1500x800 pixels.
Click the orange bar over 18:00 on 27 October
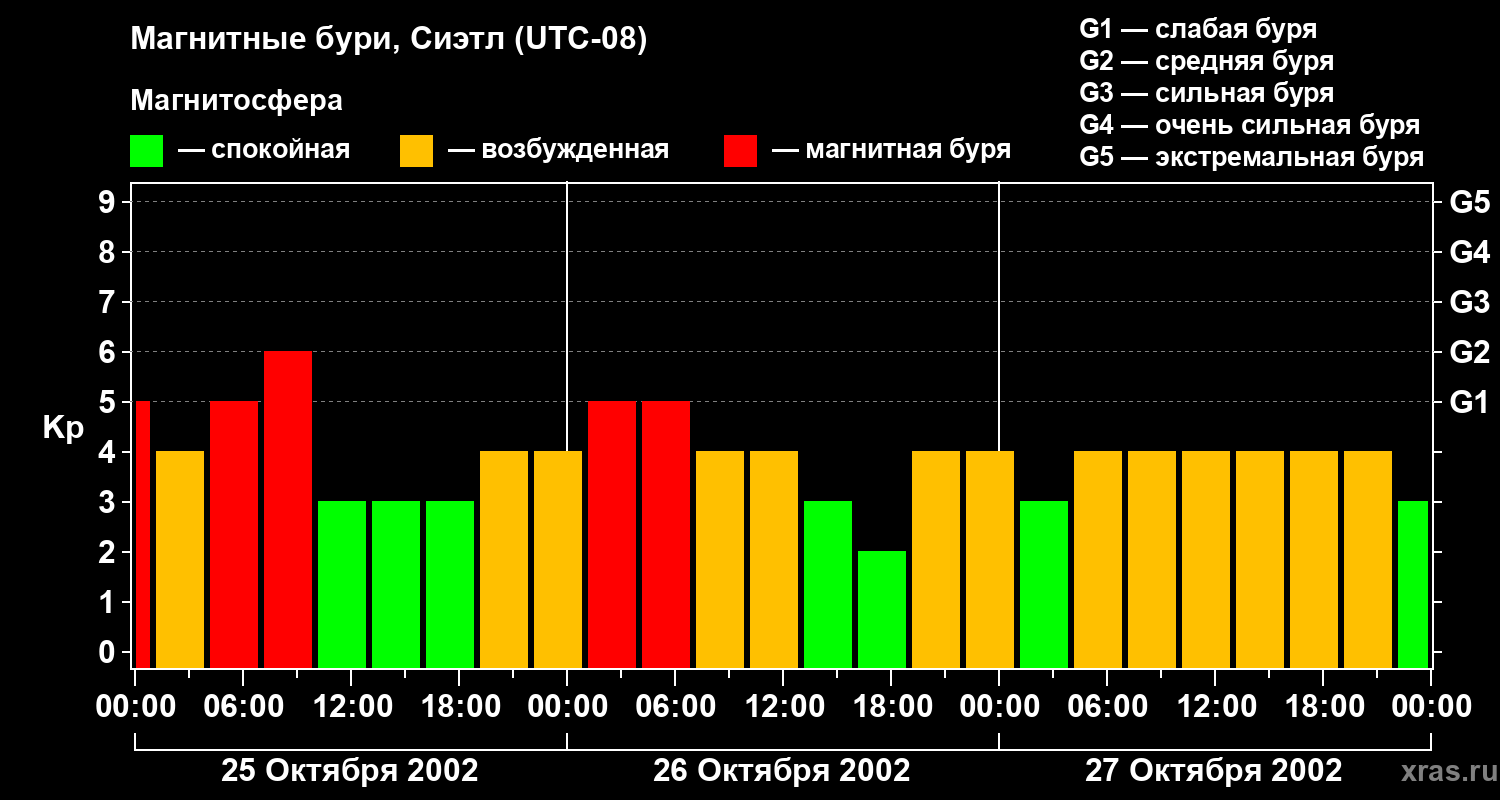[x=1314, y=560]
